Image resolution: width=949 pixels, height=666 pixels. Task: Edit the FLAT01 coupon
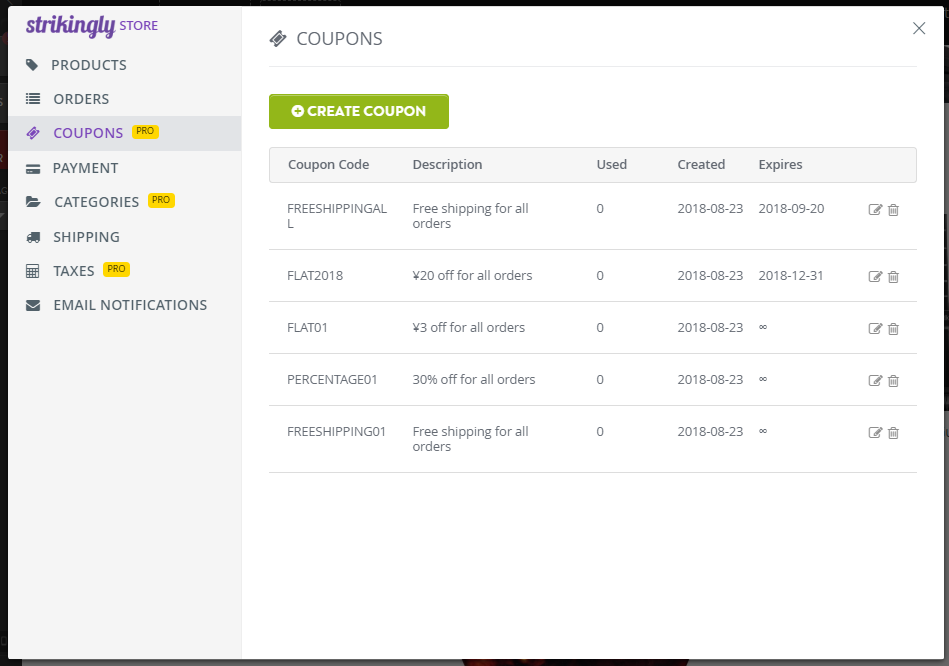pos(875,328)
